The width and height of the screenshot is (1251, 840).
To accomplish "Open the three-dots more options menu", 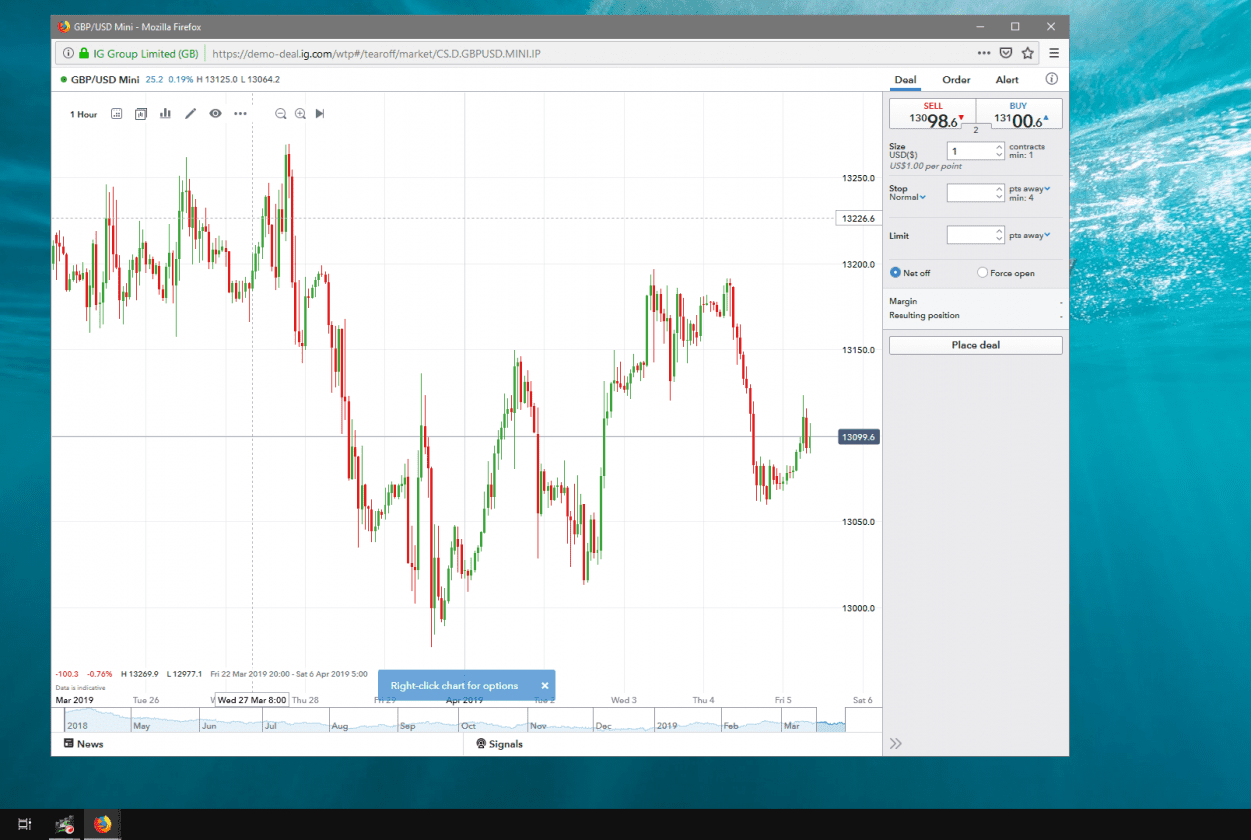I will (x=240, y=114).
